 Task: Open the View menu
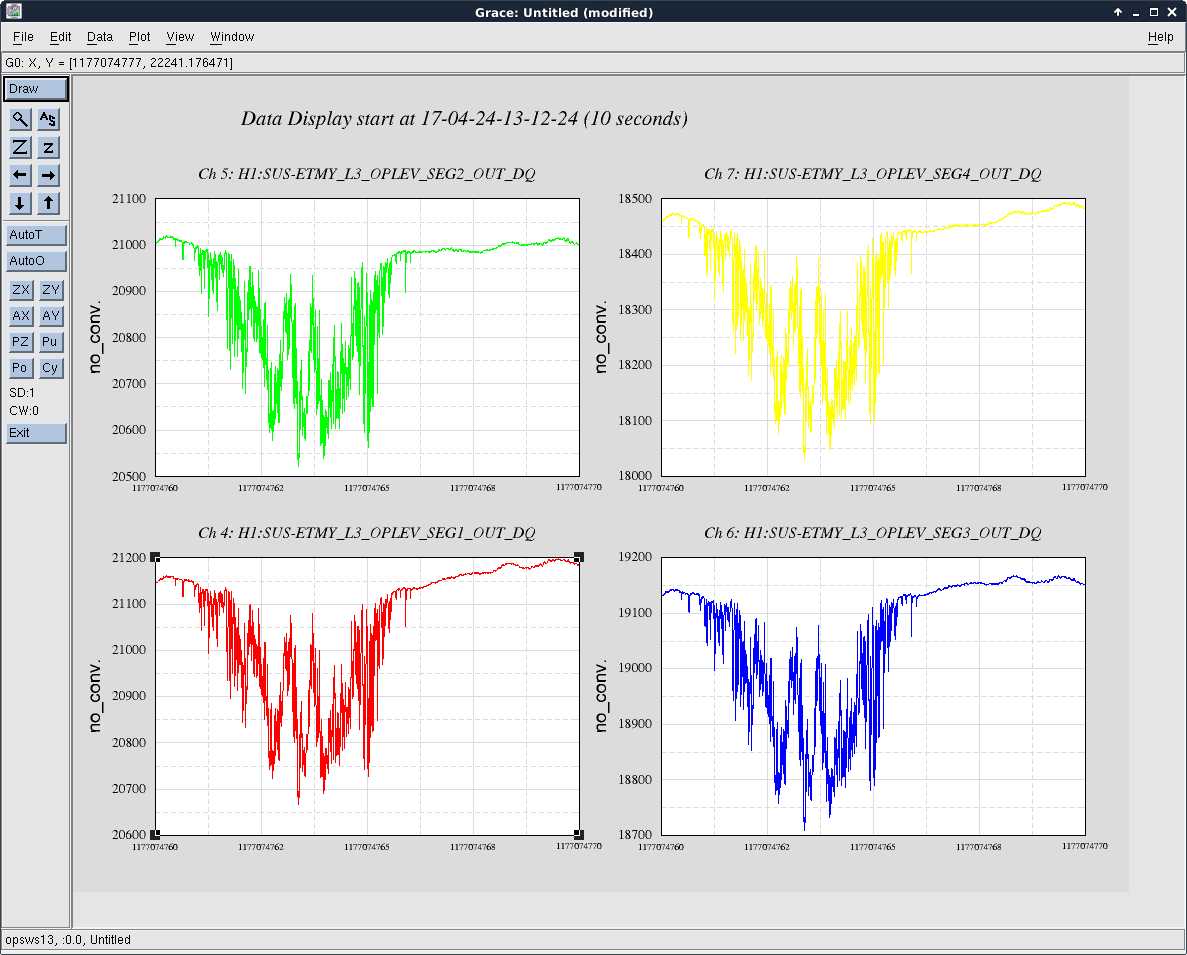click(x=180, y=36)
